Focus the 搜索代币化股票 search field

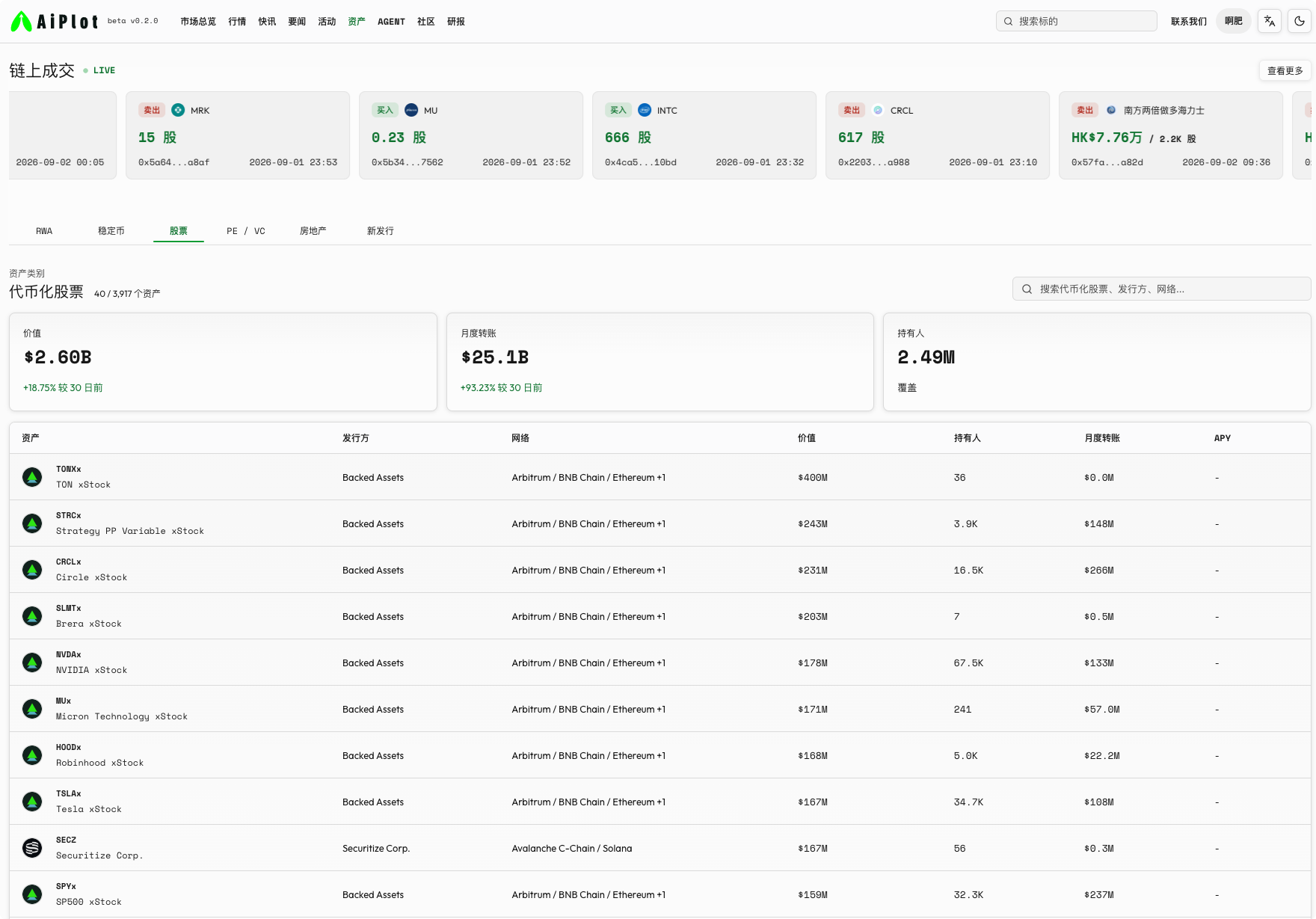click(x=1162, y=289)
